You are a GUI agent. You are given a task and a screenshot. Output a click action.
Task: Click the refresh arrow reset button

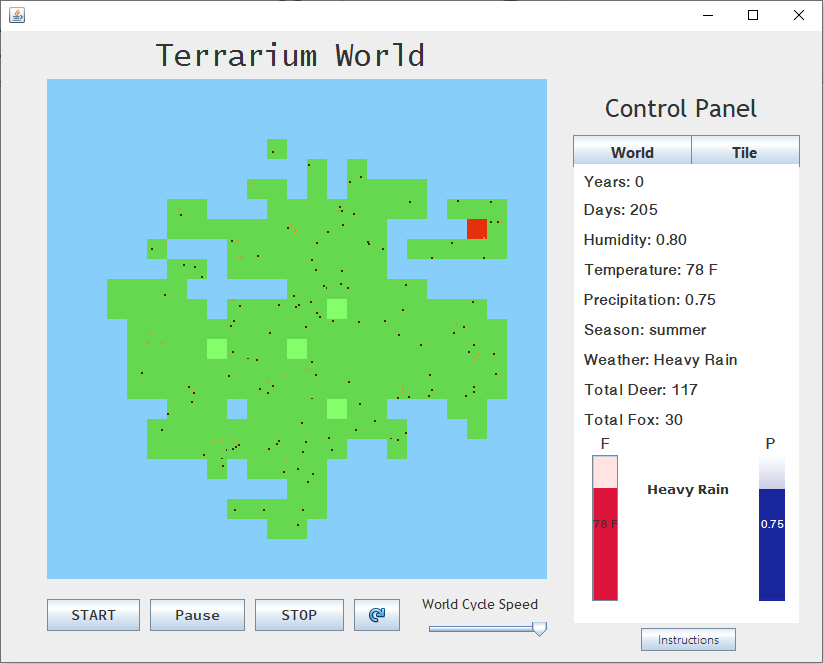coord(377,615)
